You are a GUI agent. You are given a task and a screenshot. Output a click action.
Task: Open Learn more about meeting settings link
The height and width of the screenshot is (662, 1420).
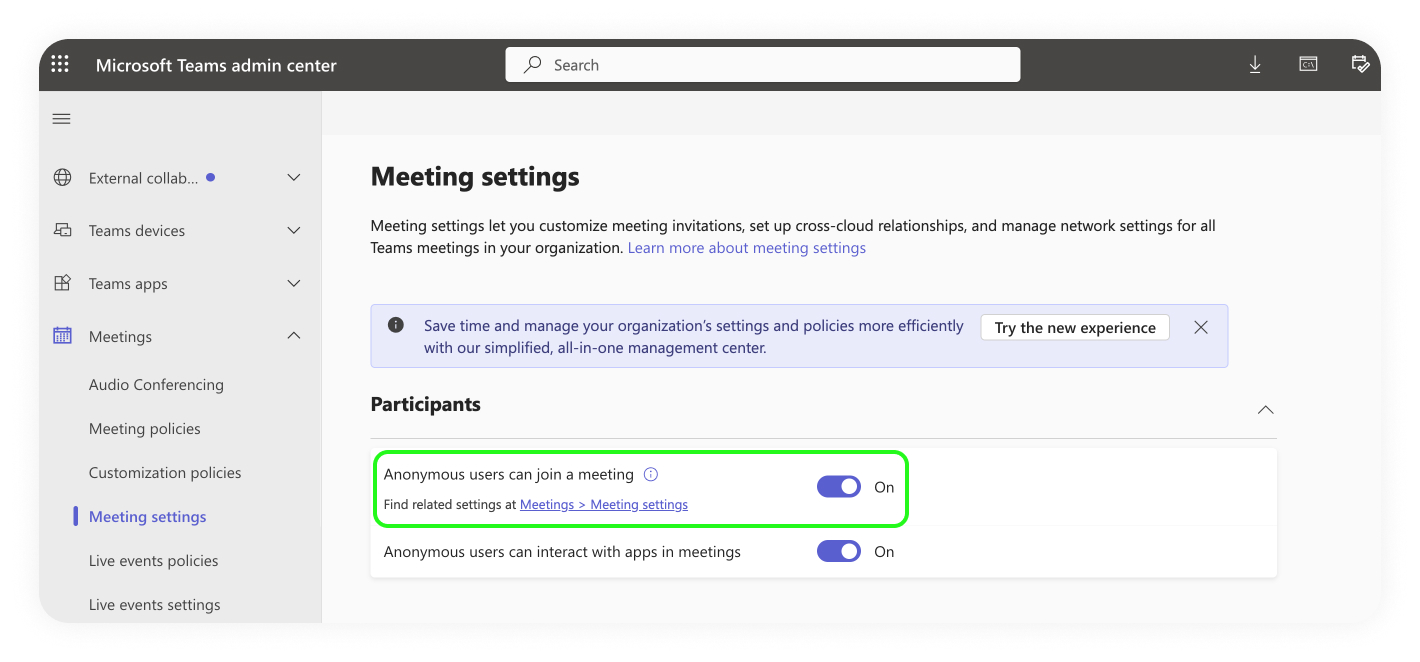pos(747,247)
